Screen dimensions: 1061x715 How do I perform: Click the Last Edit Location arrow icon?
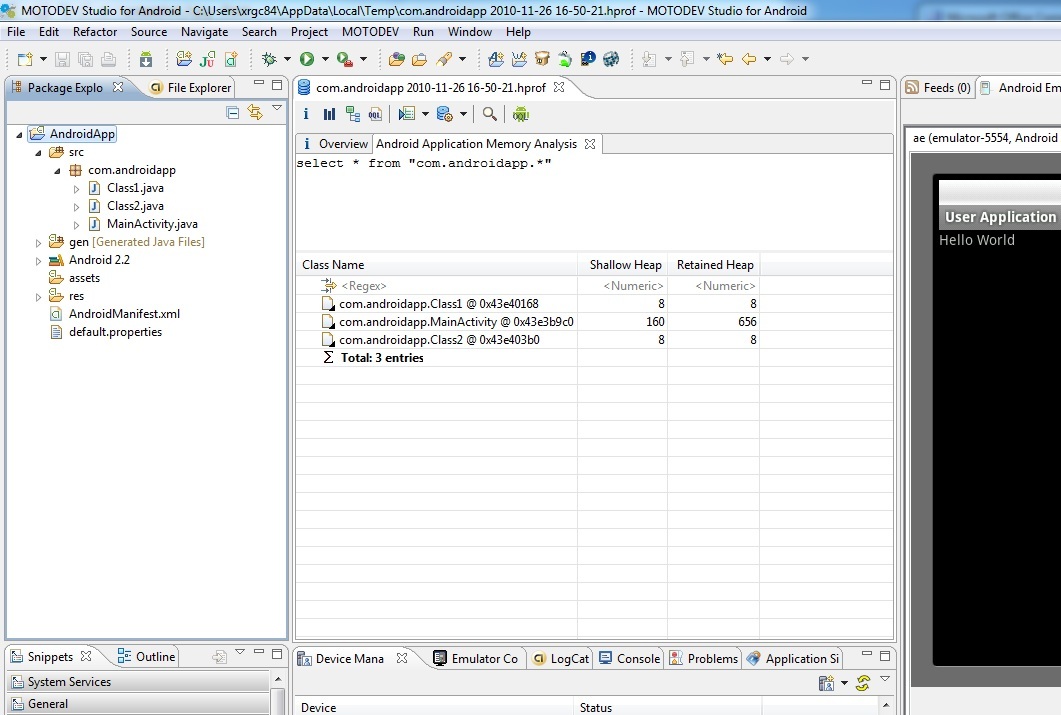[x=725, y=60]
